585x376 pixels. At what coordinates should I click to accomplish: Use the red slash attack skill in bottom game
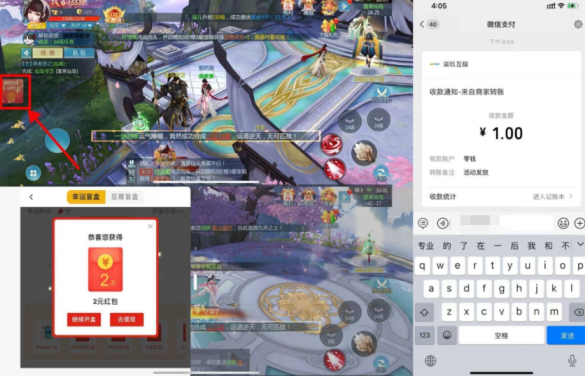(x=334, y=359)
